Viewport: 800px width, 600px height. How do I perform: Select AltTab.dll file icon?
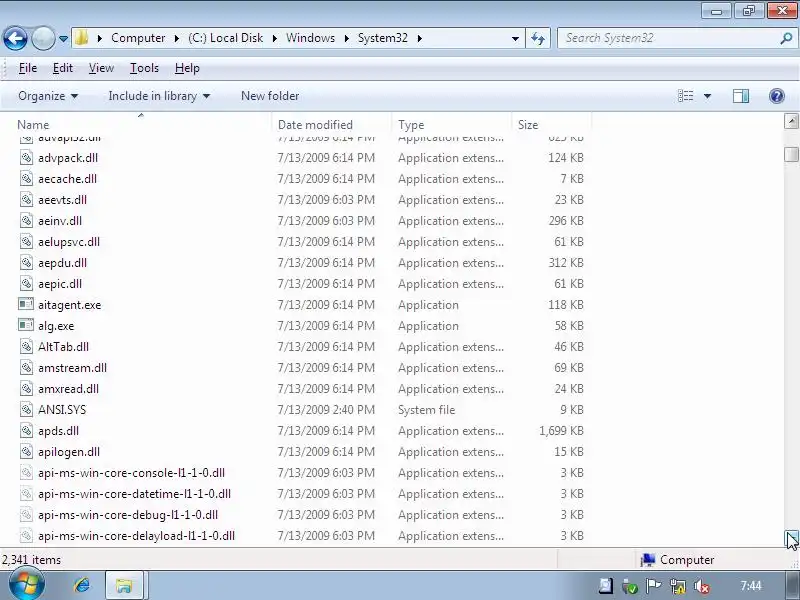coord(26,346)
